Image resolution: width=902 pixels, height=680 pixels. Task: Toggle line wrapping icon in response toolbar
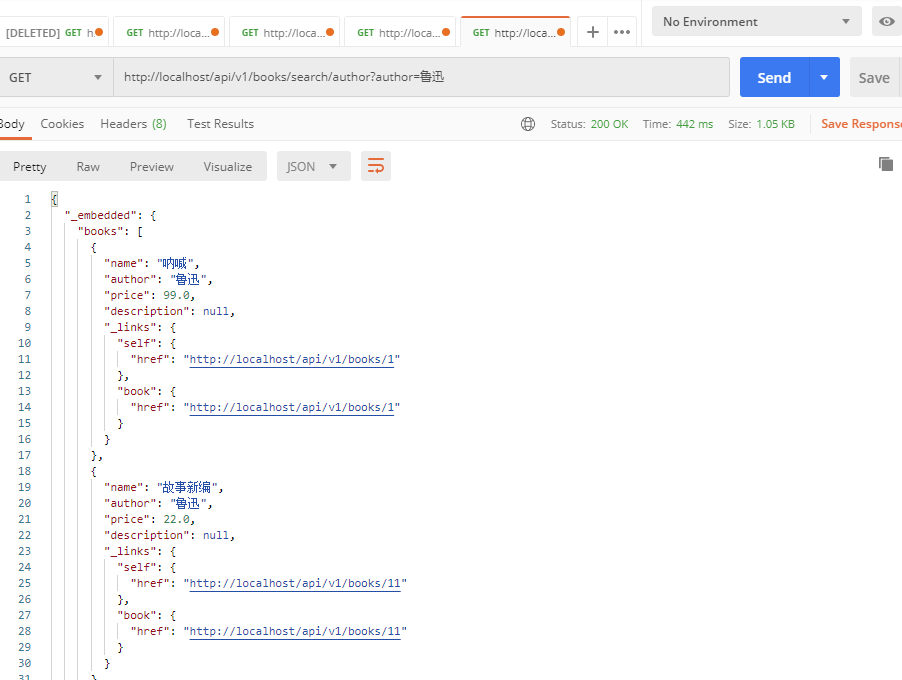(x=376, y=166)
